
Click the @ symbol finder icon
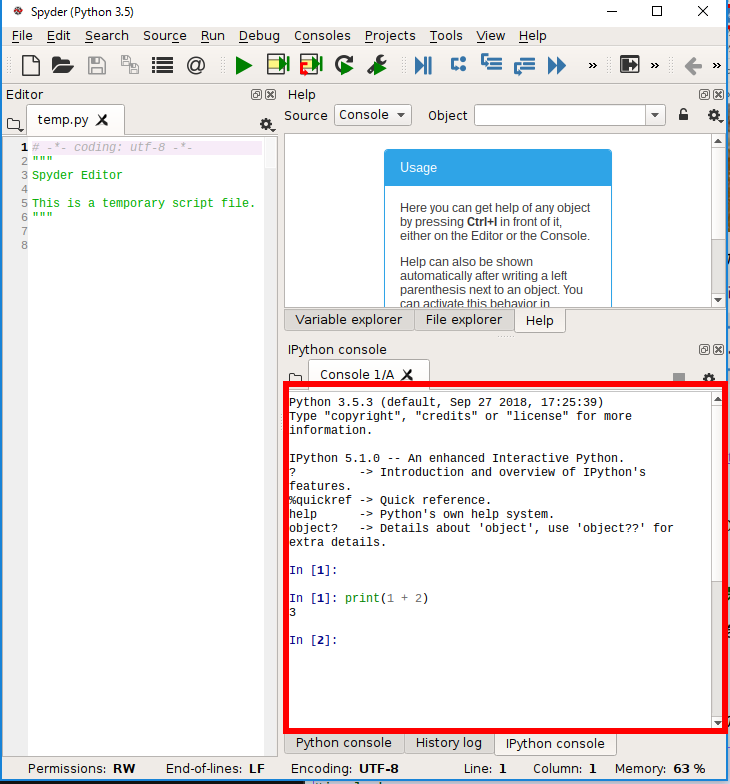pyautogui.click(x=196, y=66)
